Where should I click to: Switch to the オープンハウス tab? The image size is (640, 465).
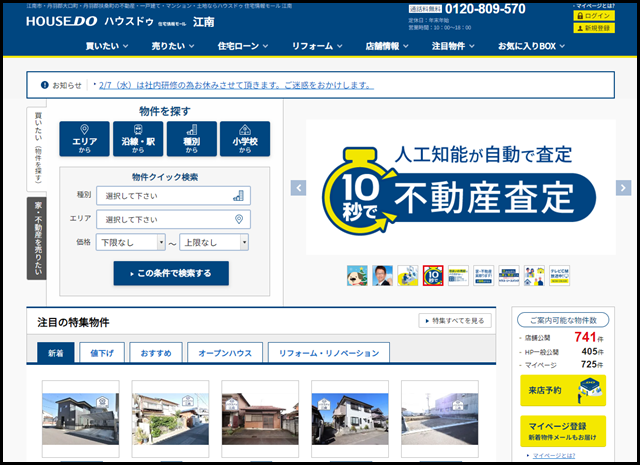tap(225, 353)
